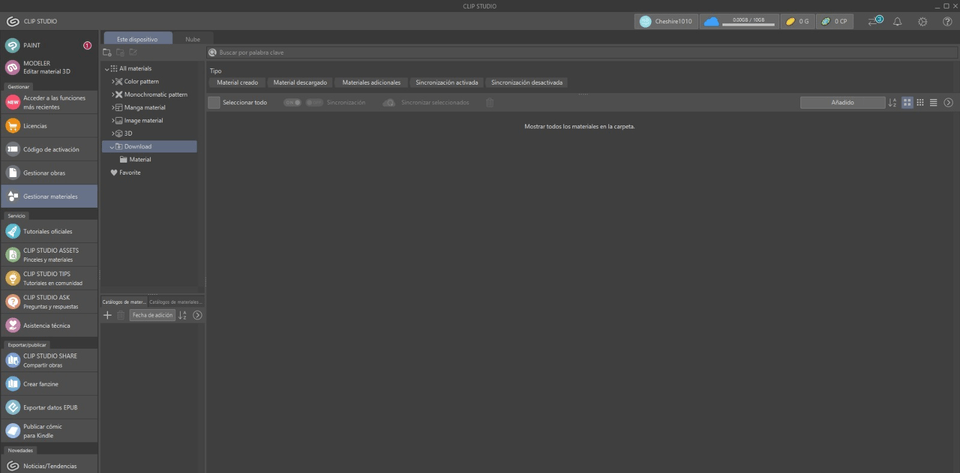Expand the Color pattern folder
Screen dimensions: 960x473
click(113, 82)
